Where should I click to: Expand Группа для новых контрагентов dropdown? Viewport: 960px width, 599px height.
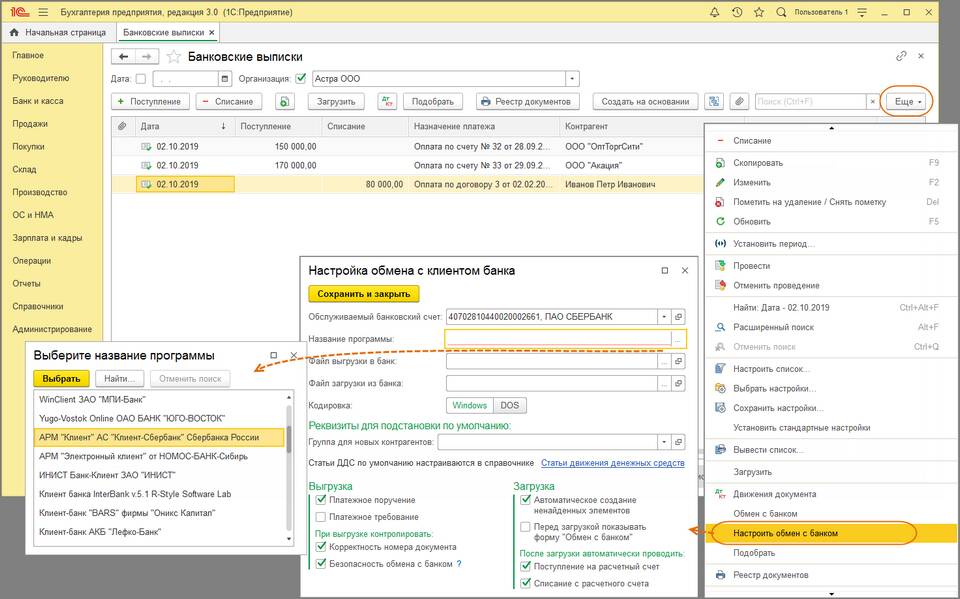[664, 442]
